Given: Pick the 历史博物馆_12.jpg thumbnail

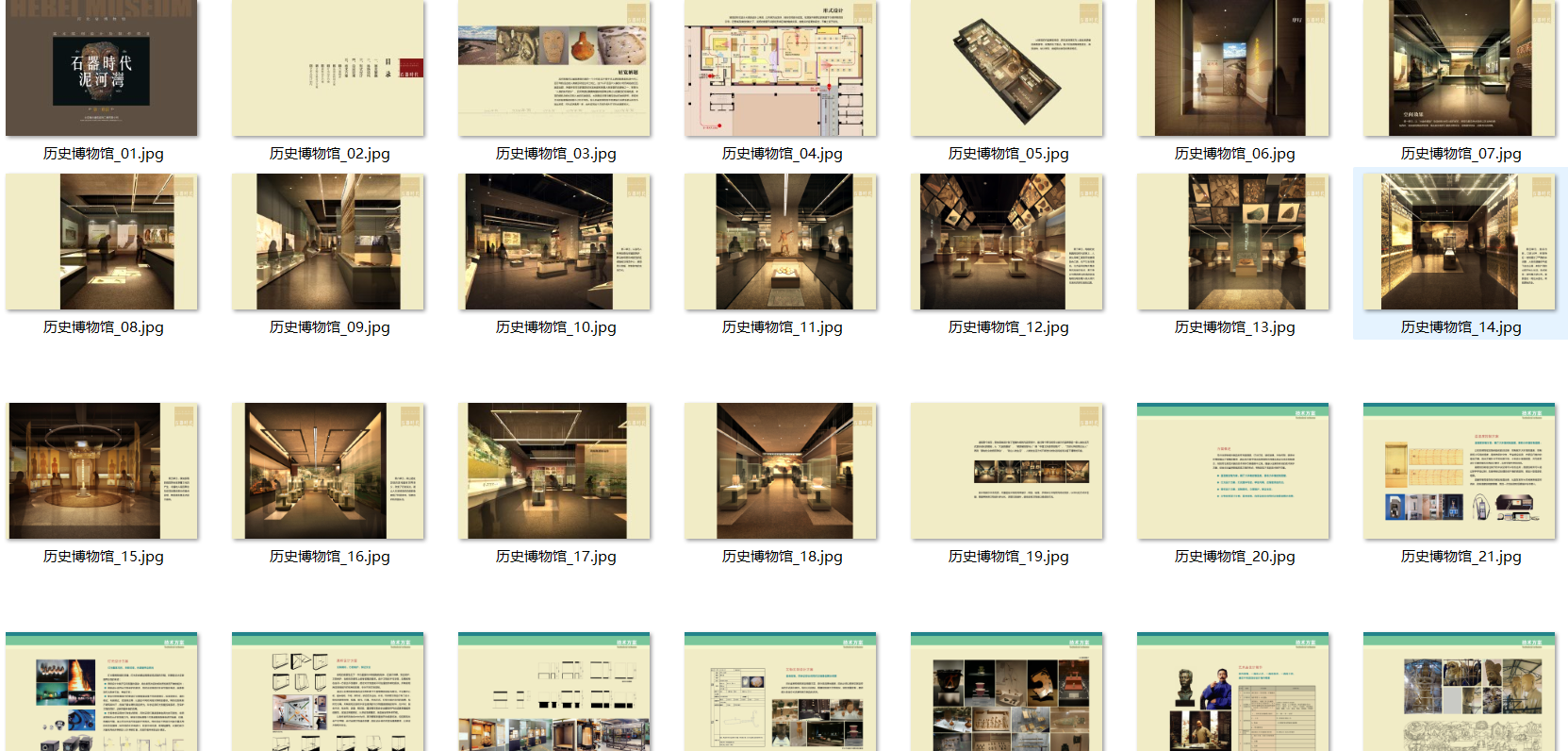Looking at the screenshot, I should 1007,242.
